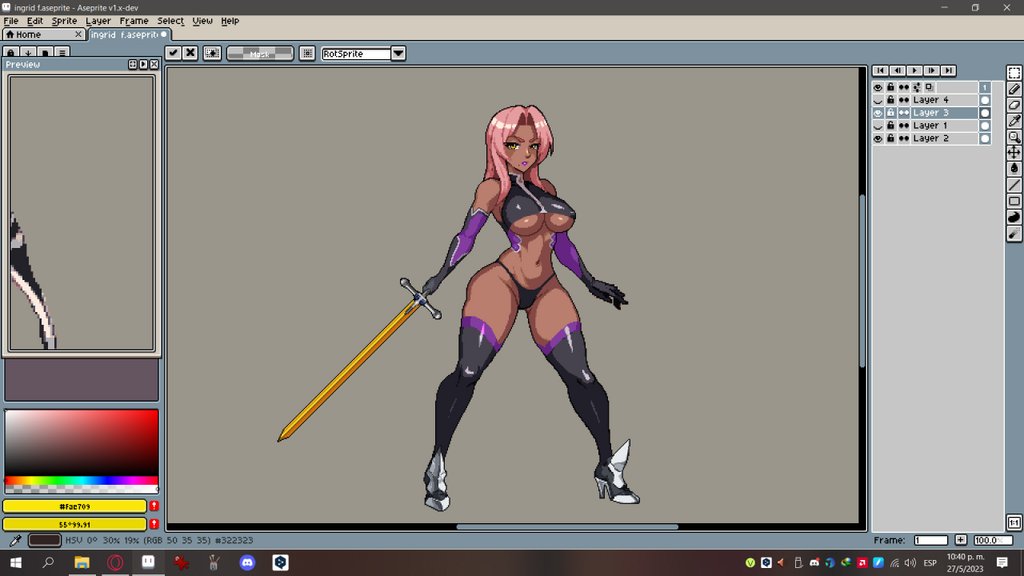Click the Frame number input field
This screenshot has height=576, width=1024.
click(931, 540)
